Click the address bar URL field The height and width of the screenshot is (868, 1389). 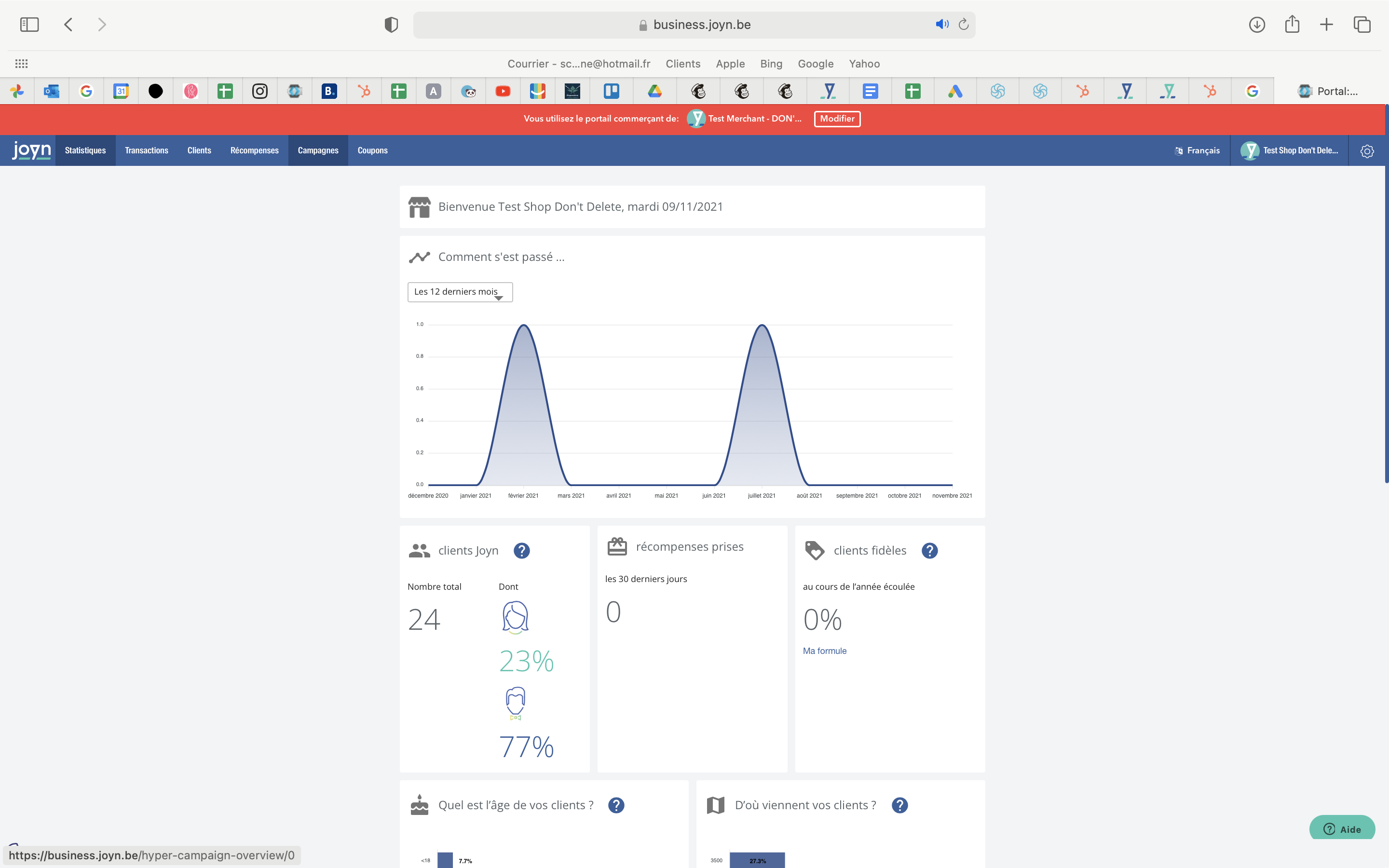694,25
